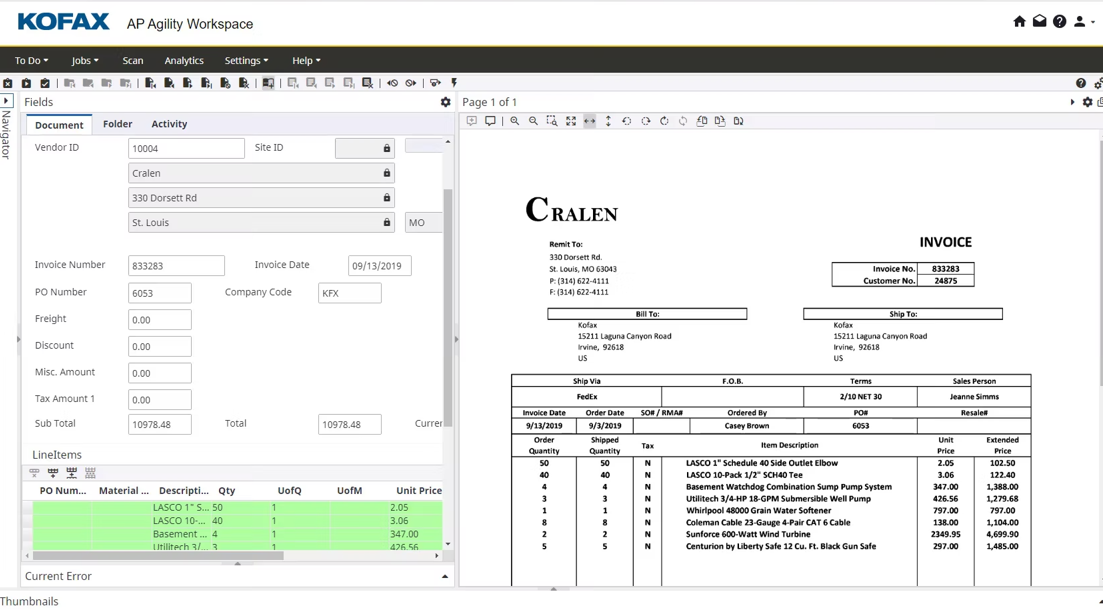Click the lock icon beside Cralen field
Image resolution: width=1103 pixels, height=610 pixels.
point(387,173)
